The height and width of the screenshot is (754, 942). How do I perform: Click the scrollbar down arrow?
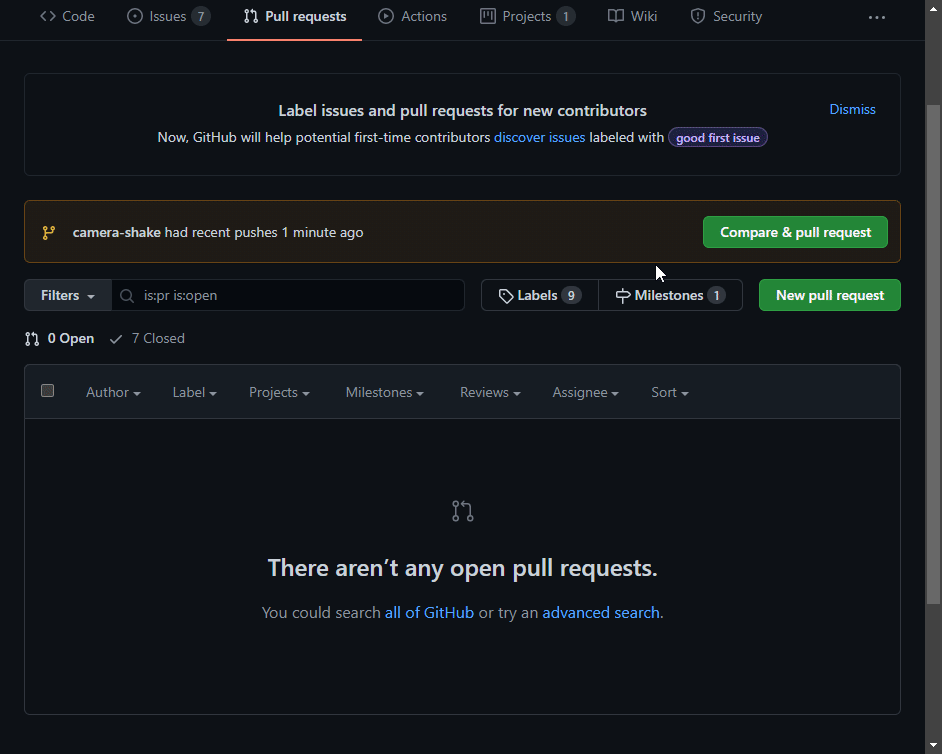[933, 745]
